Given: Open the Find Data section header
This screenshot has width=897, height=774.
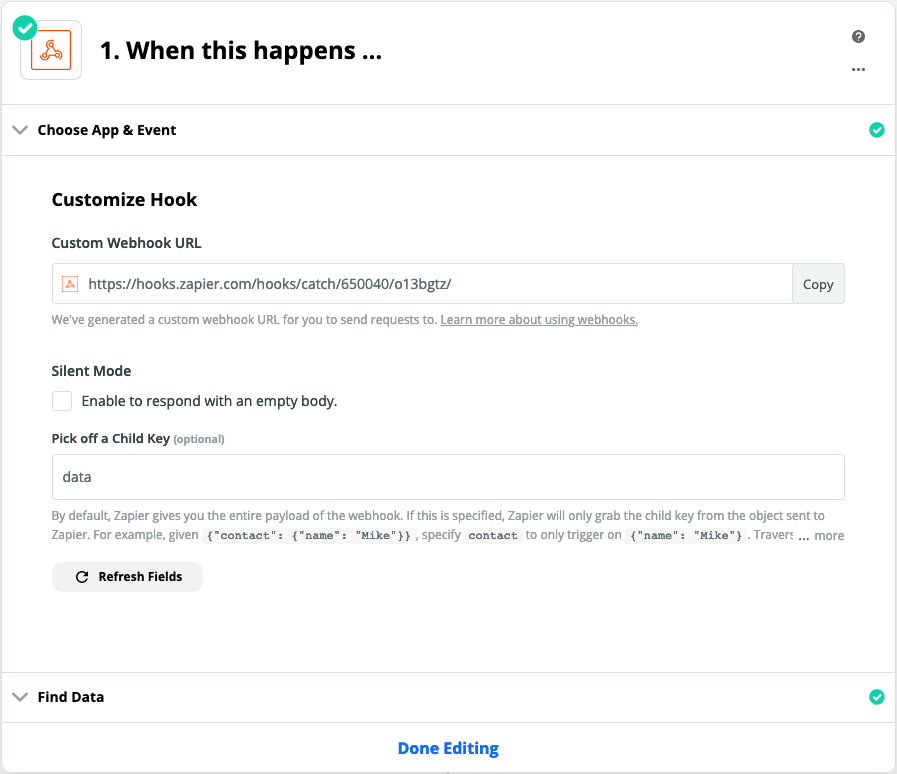Looking at the screenshot, I should [x=71, y=697].
